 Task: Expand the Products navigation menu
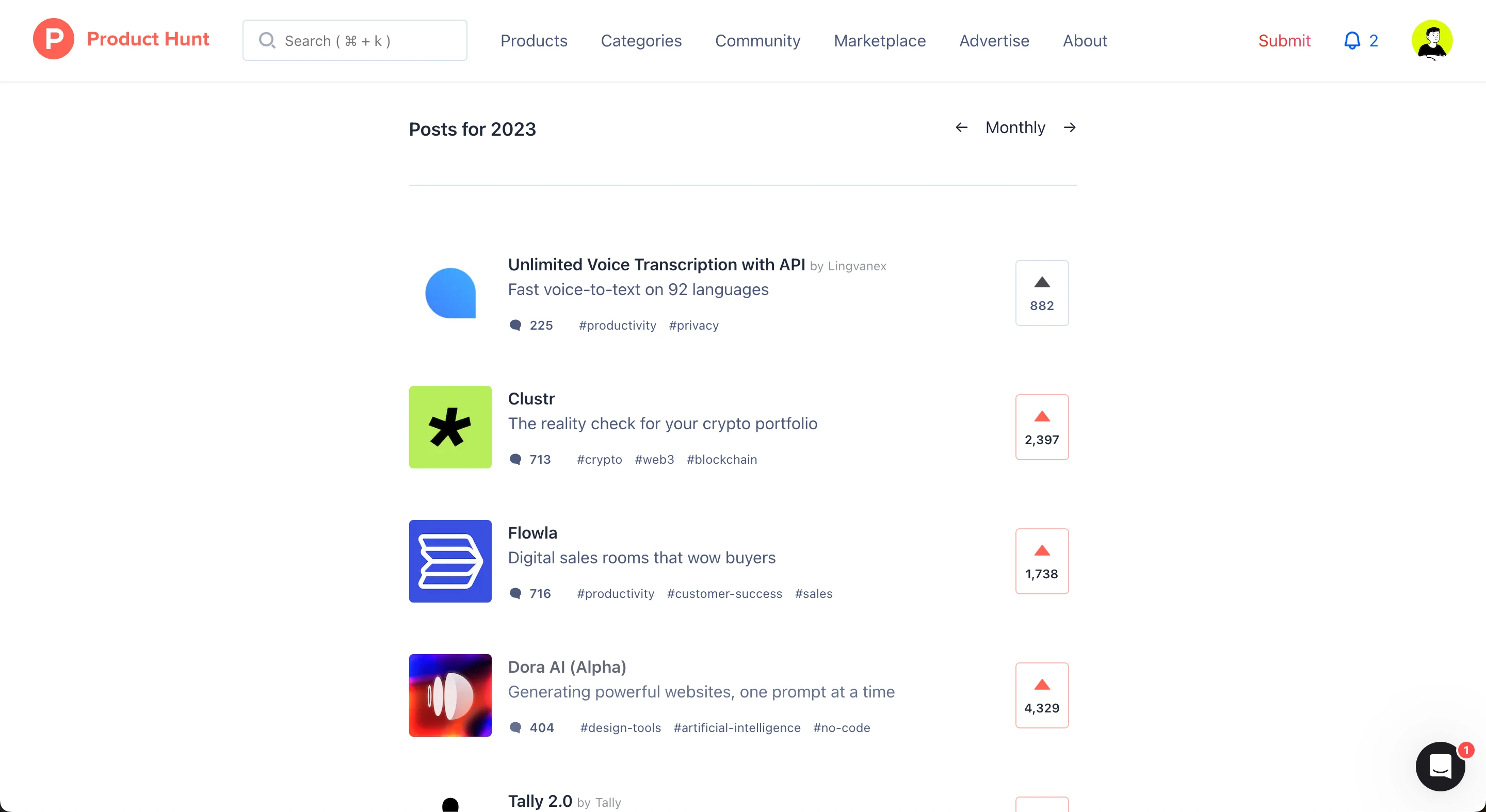pos(534,40)
